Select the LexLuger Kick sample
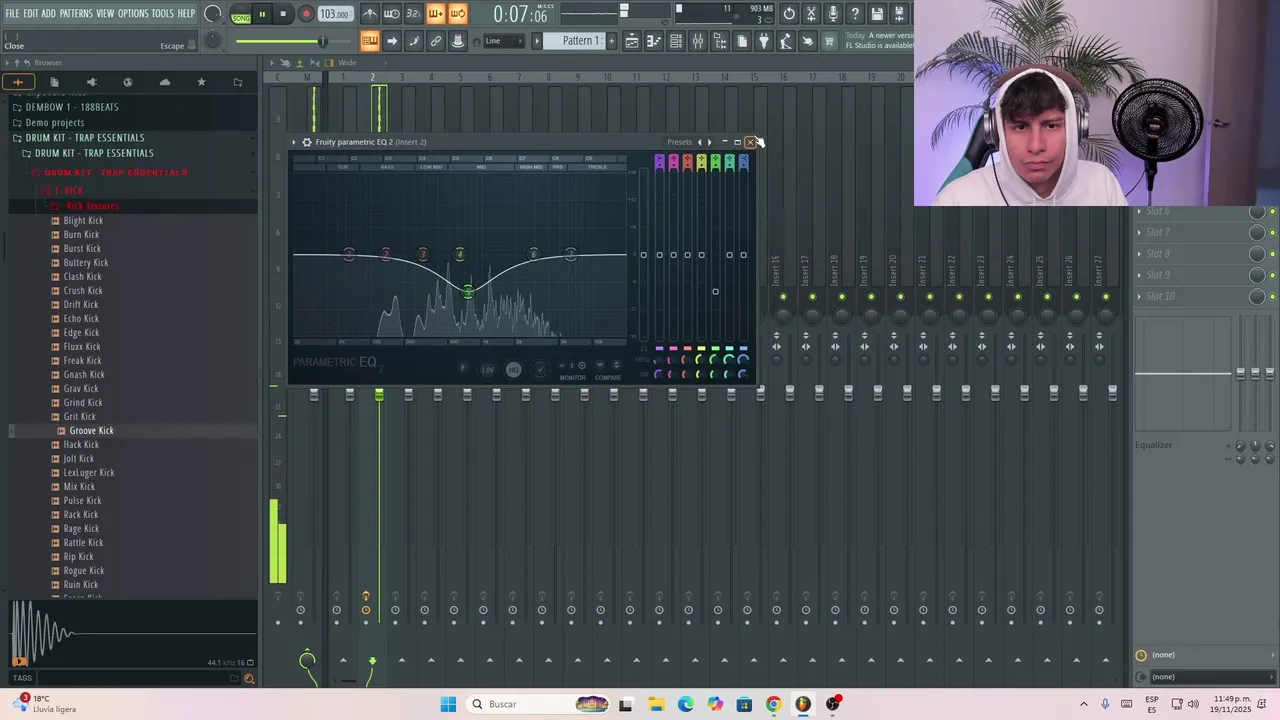This screenshot has height=720, width=1280. [89, 472]
